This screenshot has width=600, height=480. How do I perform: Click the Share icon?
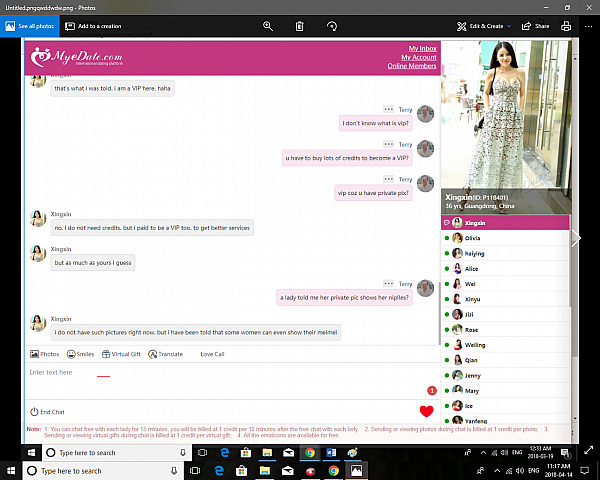pyautogui.click(x=535, y=26)
